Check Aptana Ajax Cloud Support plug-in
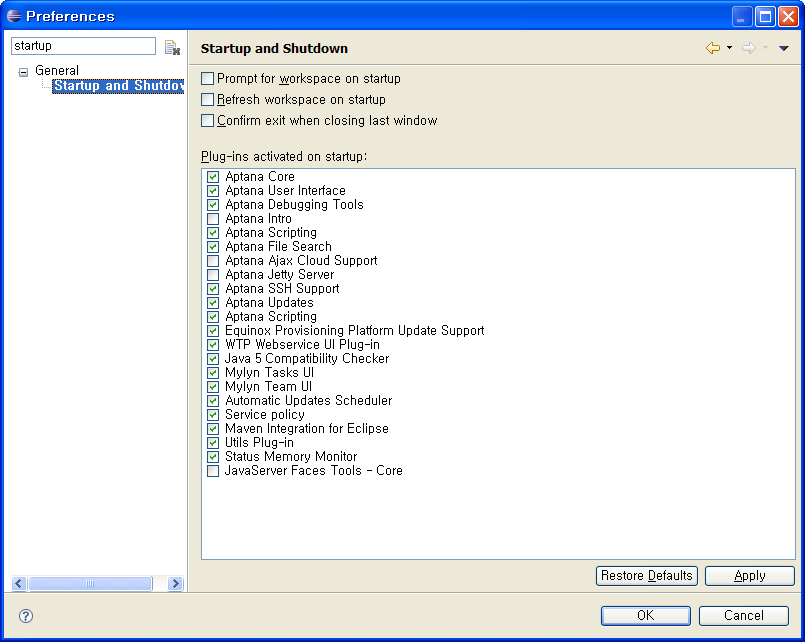This screenshot has width=805, height=642. (213, 261)
